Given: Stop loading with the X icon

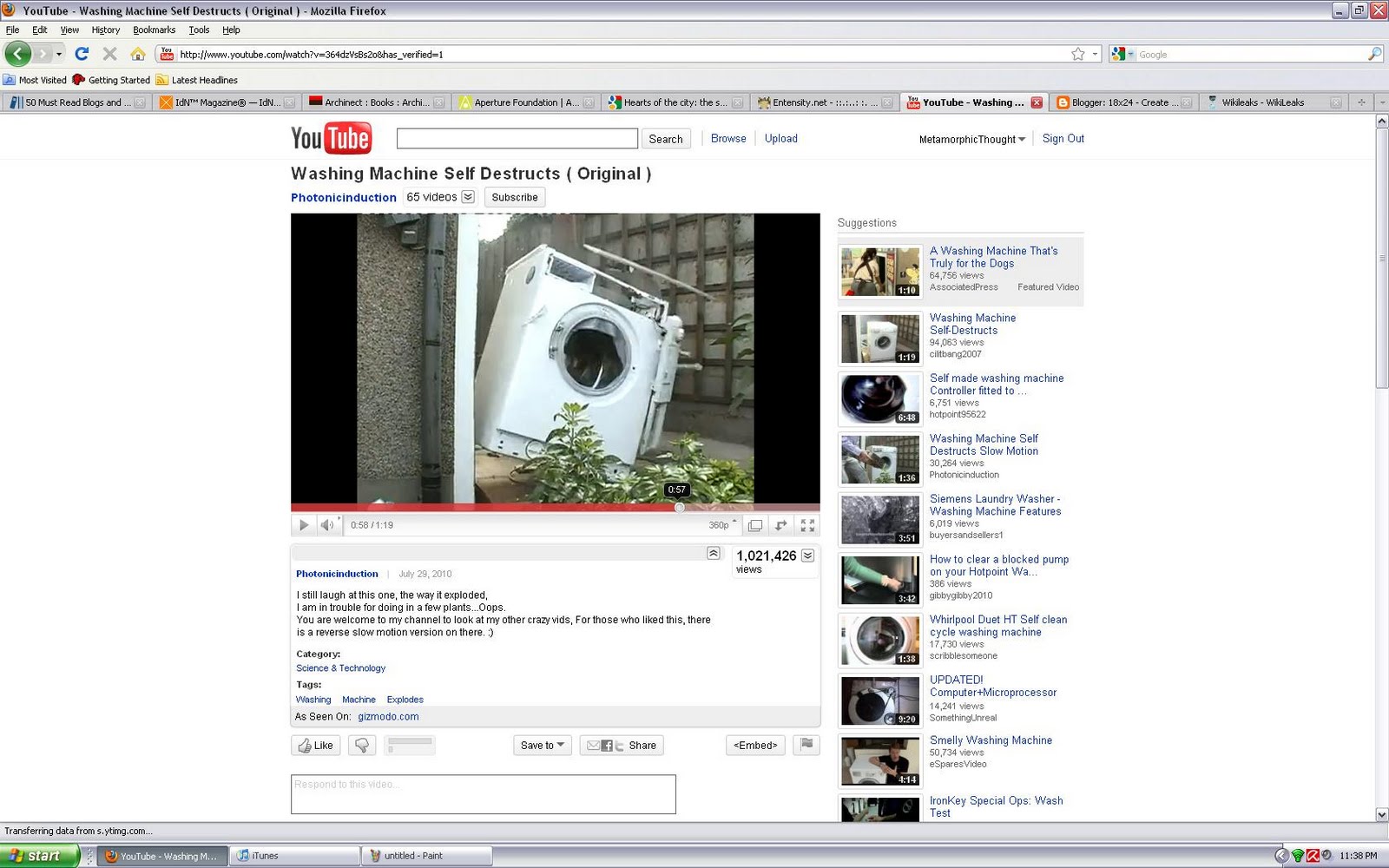Looking at the screenshot, I should tap(109, 54).
